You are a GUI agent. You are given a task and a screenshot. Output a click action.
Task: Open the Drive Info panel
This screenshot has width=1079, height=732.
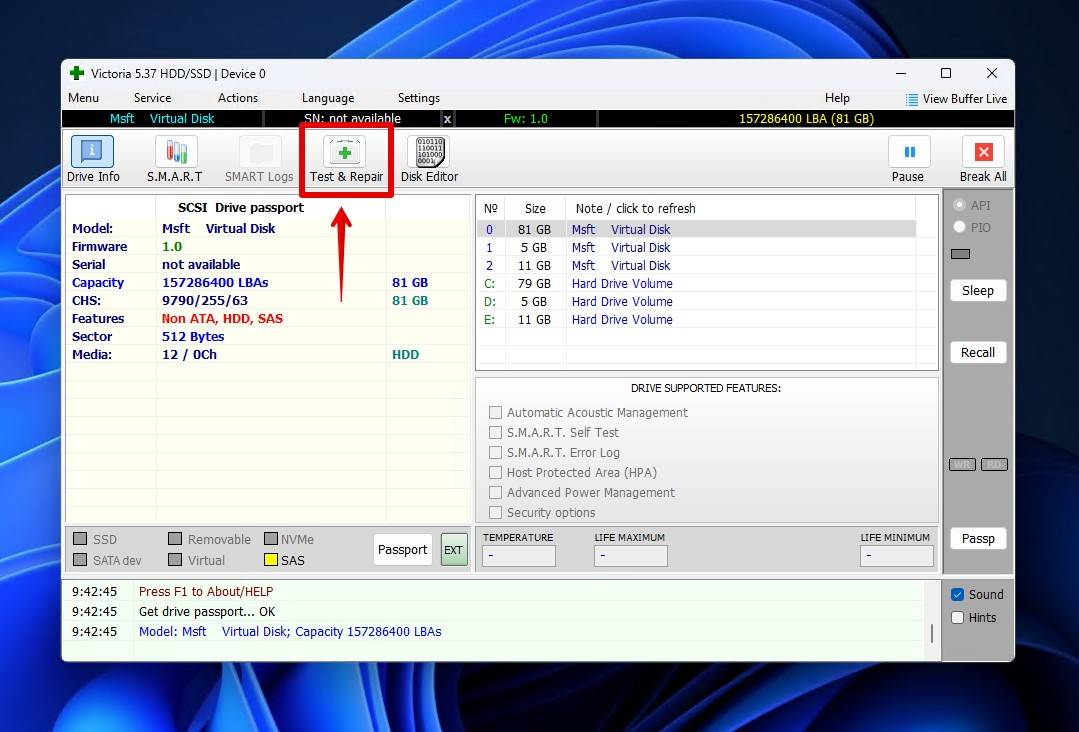(92, 153)
